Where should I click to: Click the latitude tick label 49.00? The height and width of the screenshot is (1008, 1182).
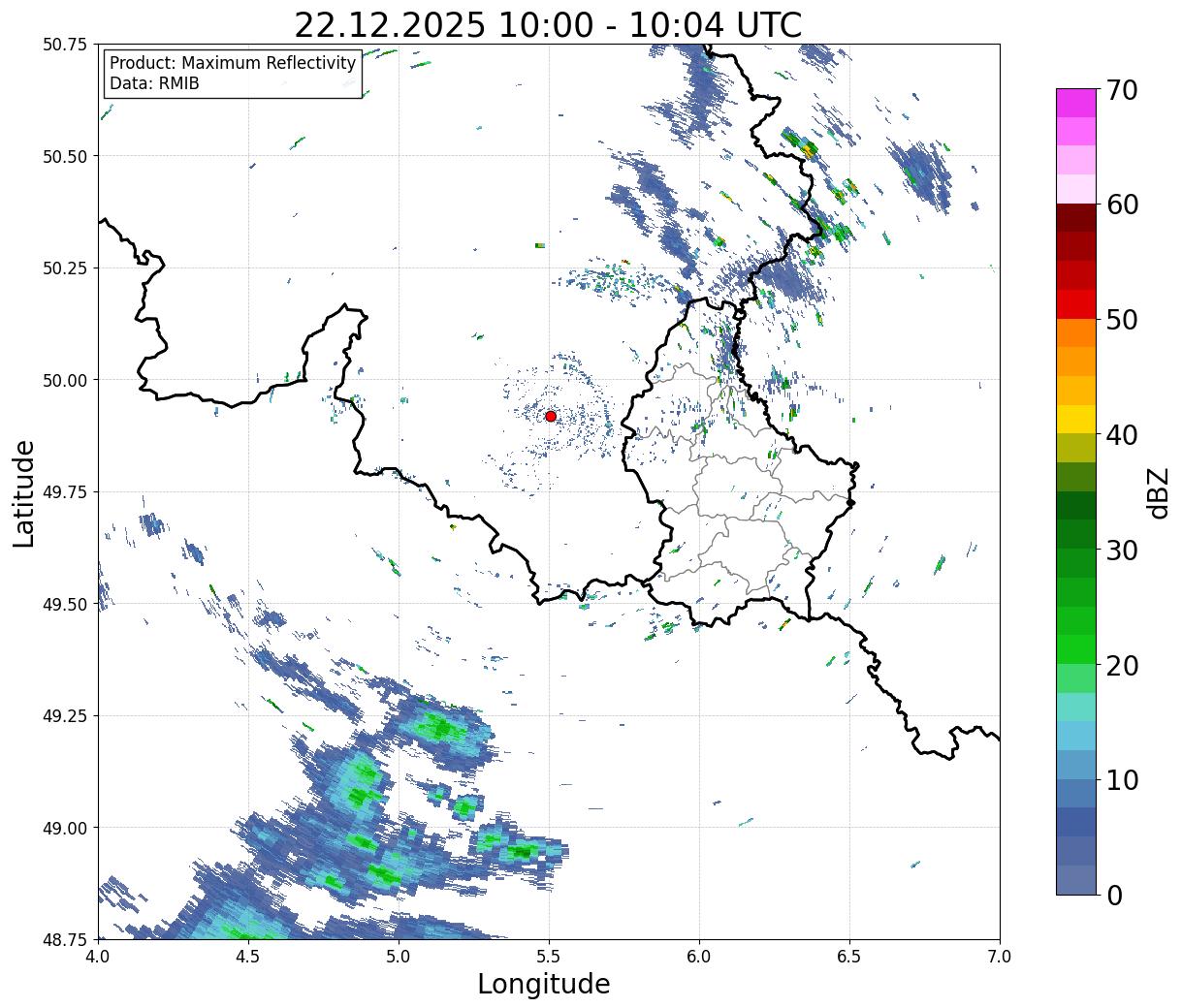(x=65, y=828)
